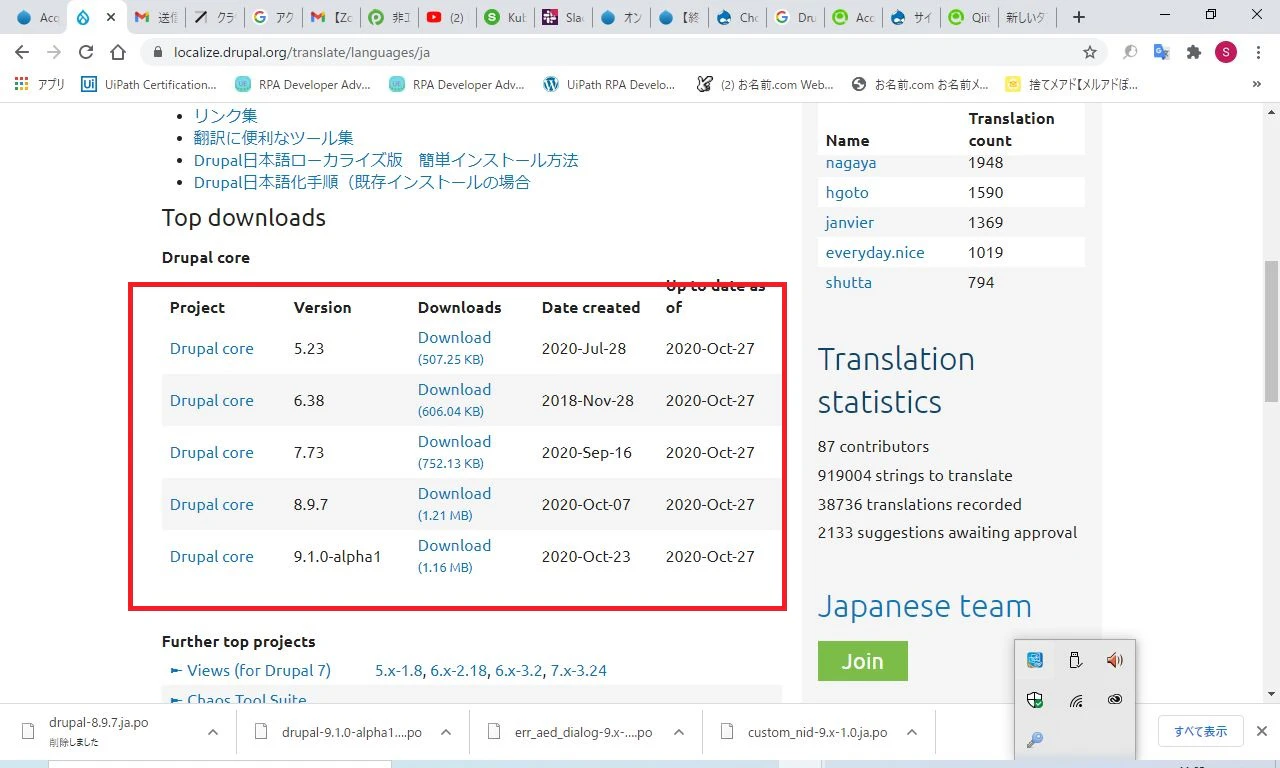Open the Google Translate extension icon
Screen dimensions: 1280x768
pos(1161,52)
